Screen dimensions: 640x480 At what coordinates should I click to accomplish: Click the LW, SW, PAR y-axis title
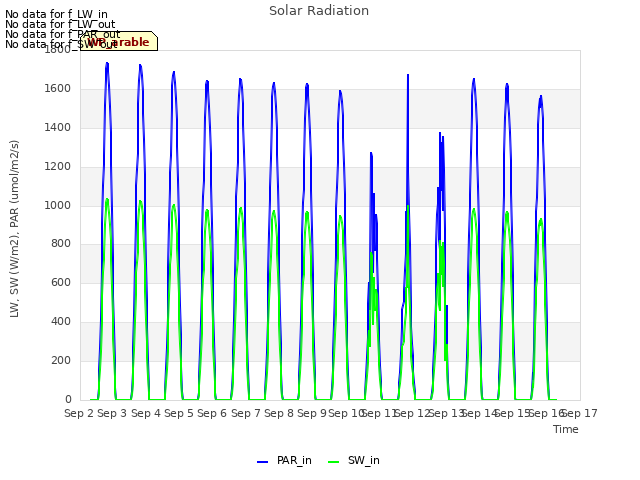14,229
